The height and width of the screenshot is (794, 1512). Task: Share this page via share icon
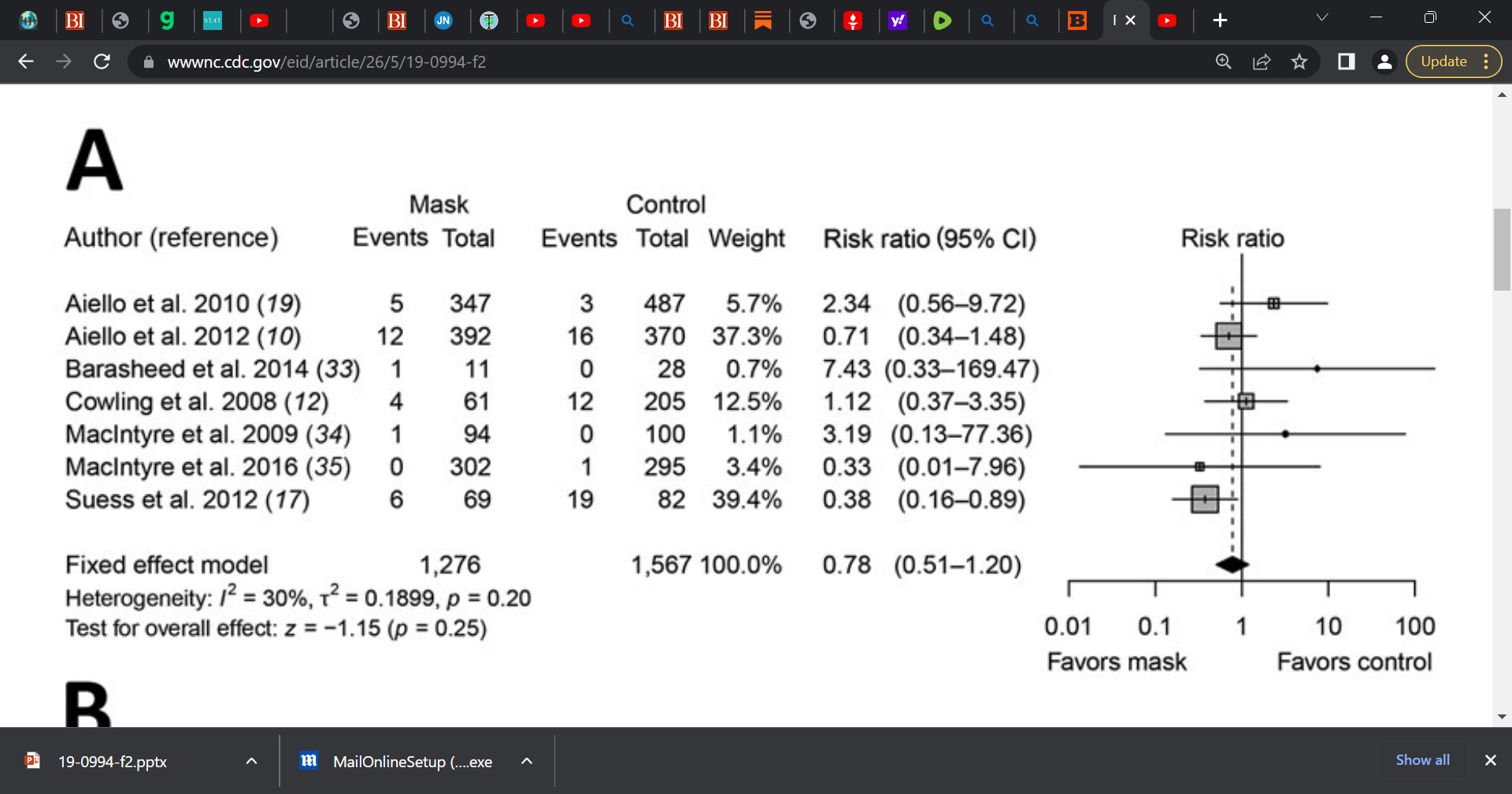[x=1262, y=61]
